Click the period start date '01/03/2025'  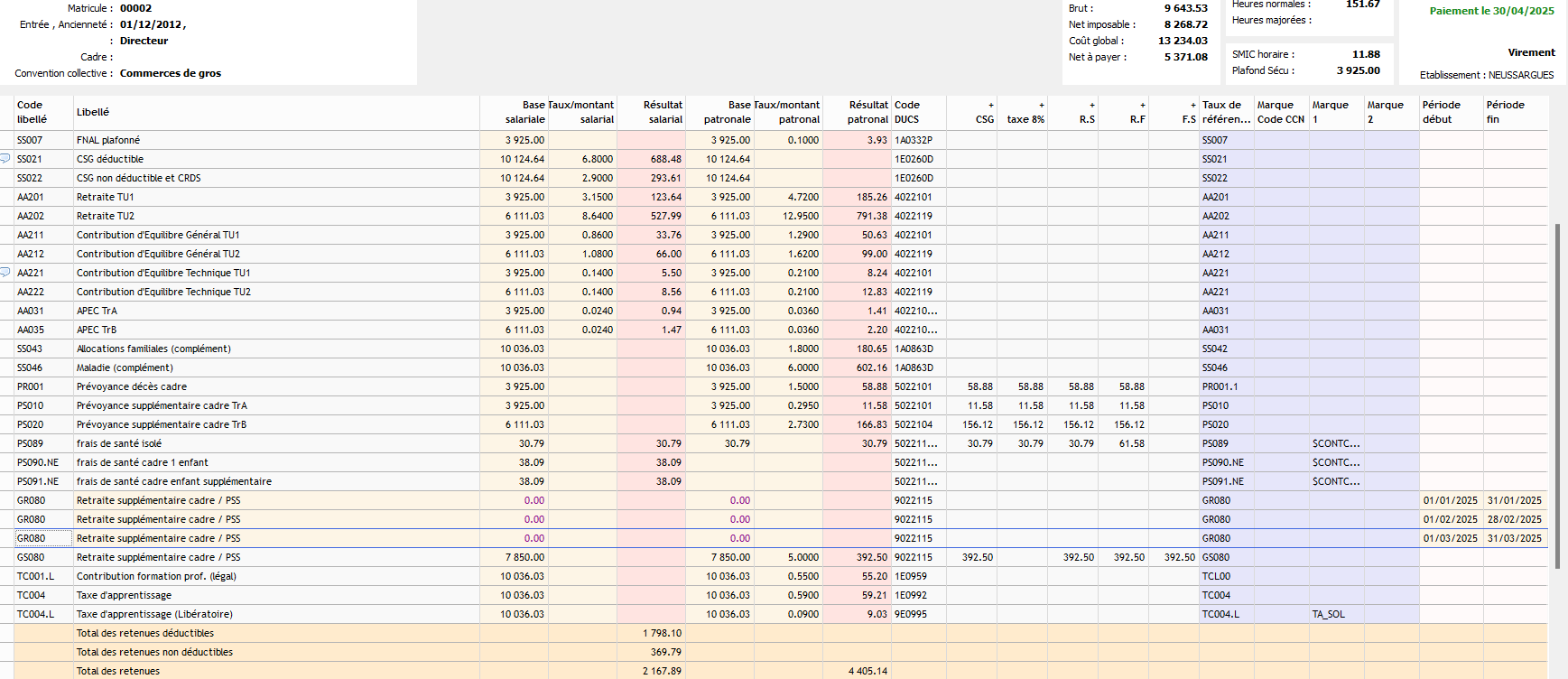[x=1451, y=538]
